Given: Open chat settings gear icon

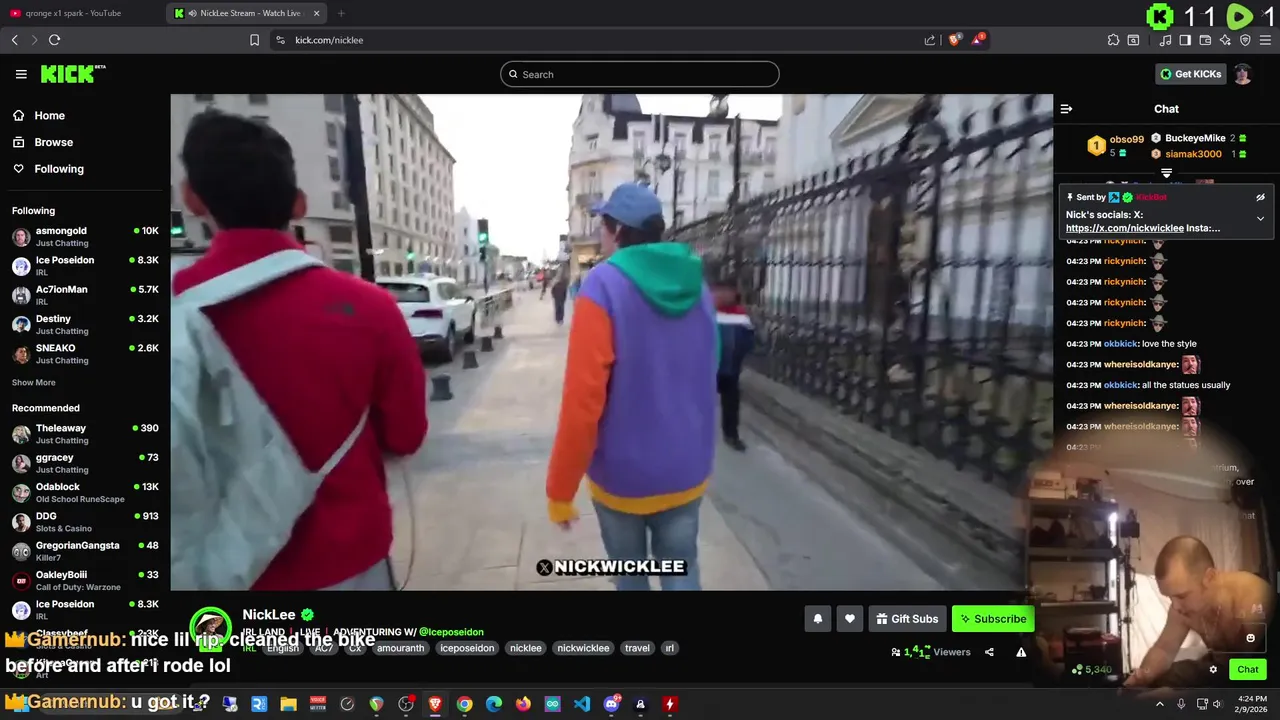Looking at the screenshot, I should (x=1213, y=670).
